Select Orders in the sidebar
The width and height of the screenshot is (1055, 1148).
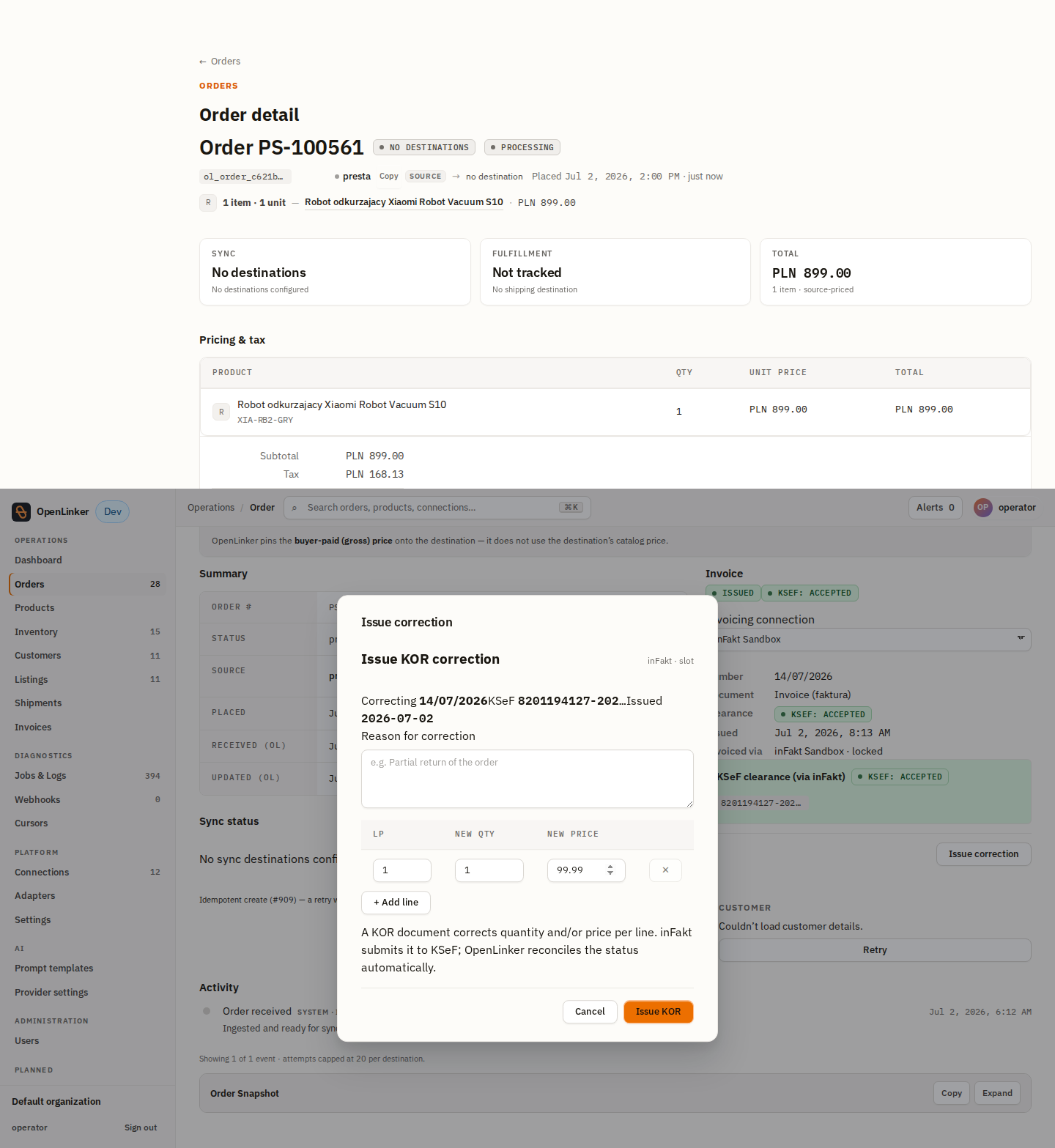click(87, 584)
